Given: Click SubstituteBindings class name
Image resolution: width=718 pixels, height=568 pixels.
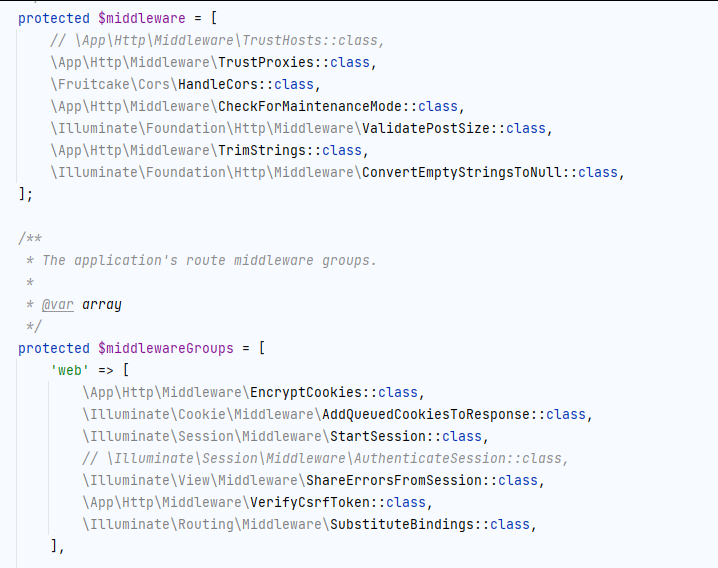Looking at the screenshot, I should (x=402, y=524).
